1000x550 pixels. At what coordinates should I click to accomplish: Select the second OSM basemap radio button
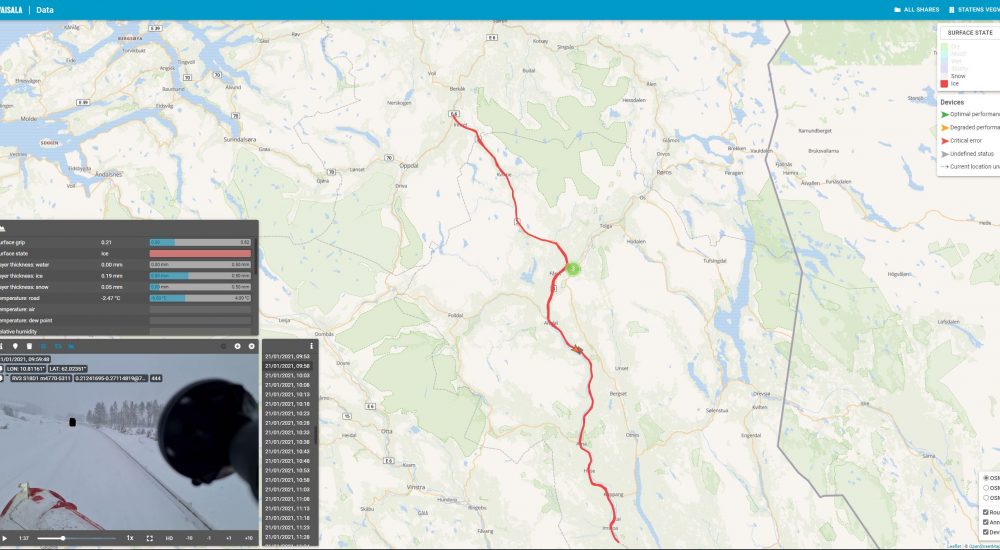[987, 488]
